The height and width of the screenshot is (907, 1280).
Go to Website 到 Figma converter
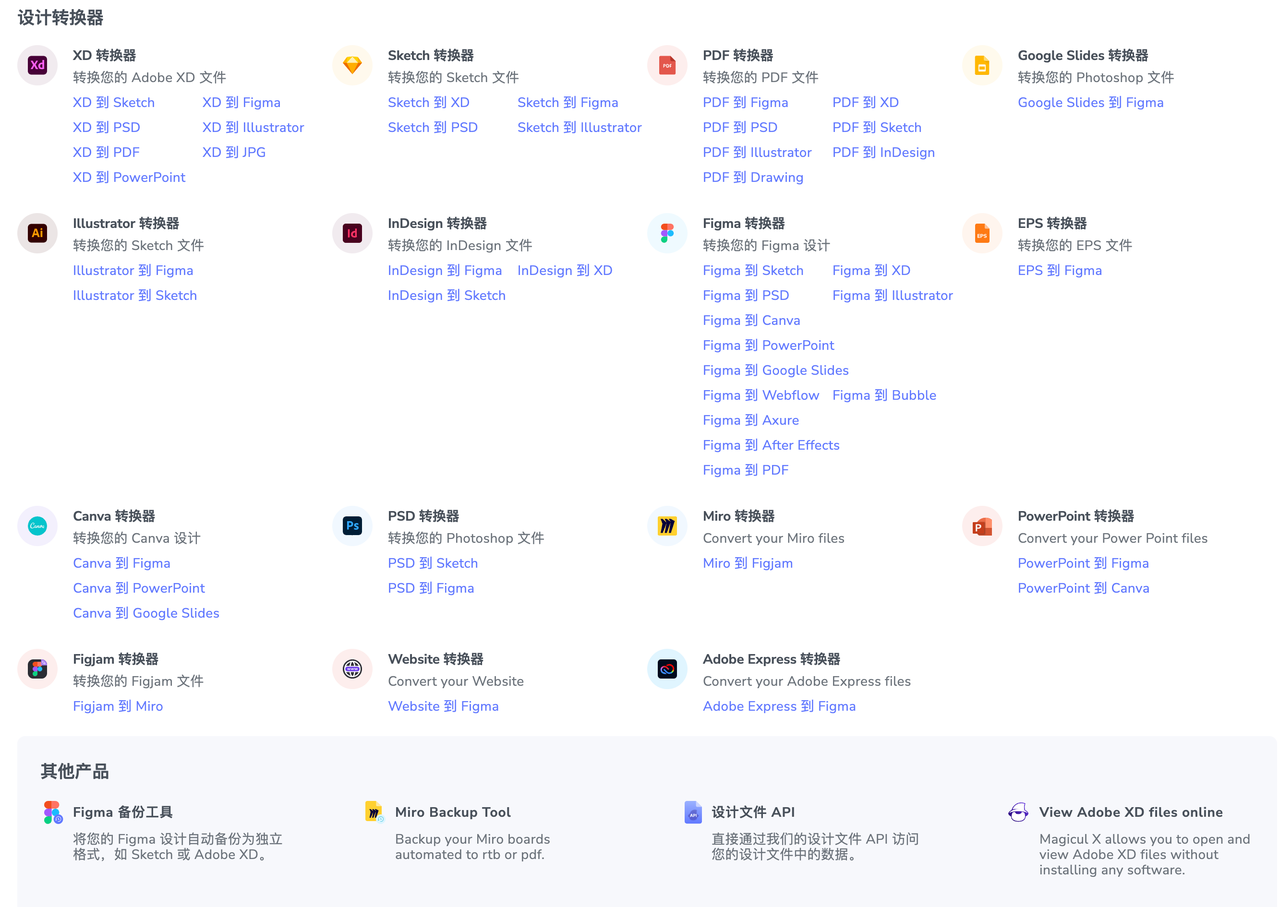click(443, 706)
